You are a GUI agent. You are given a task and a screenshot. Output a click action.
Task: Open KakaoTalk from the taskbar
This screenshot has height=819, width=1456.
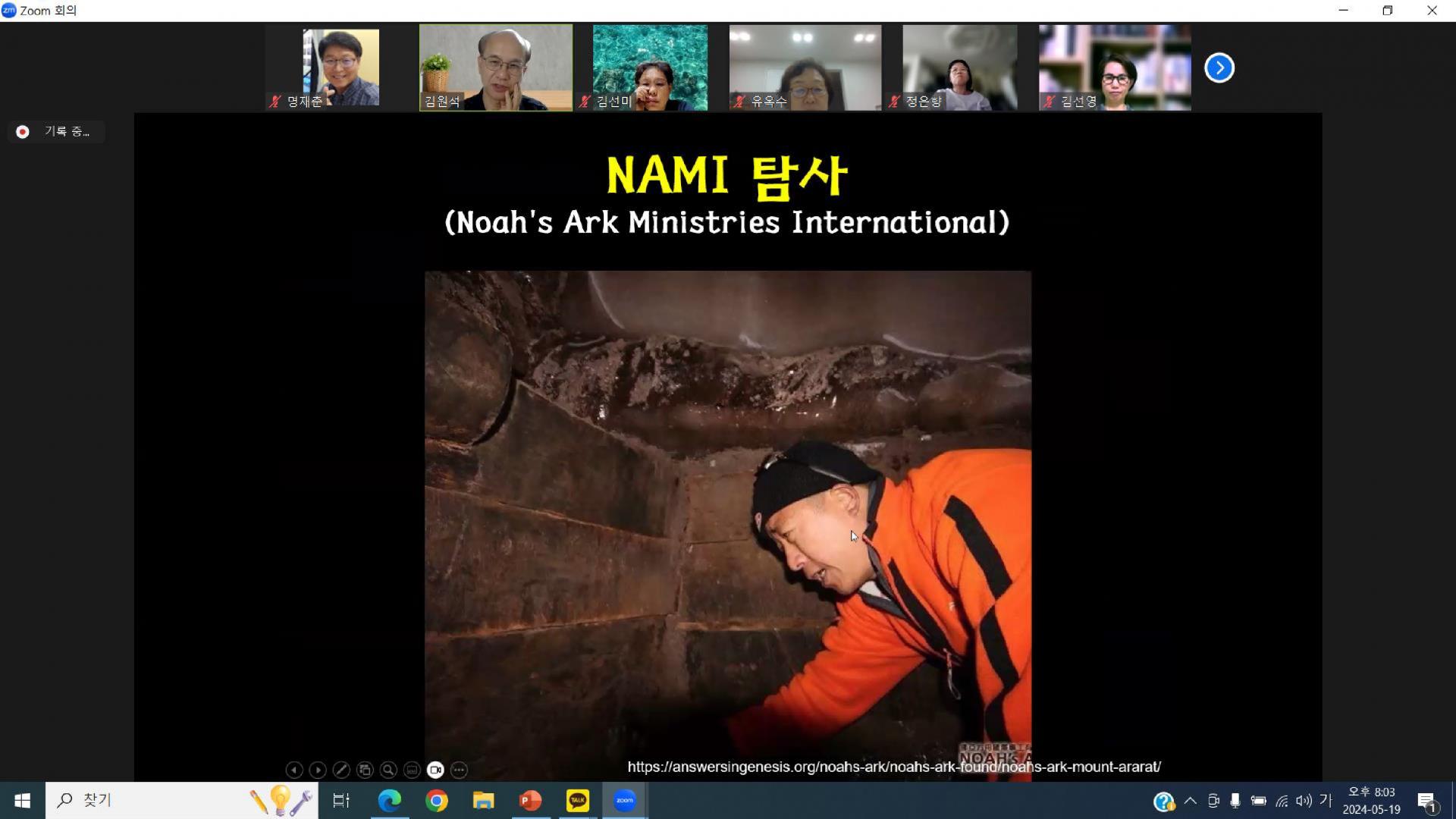tap(578, 800)
